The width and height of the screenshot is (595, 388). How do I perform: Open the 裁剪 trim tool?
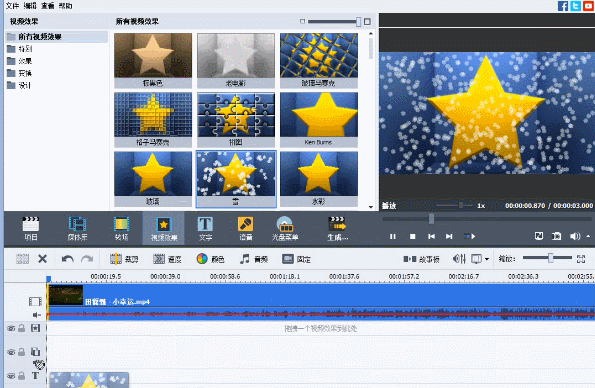tap(124, 259)
